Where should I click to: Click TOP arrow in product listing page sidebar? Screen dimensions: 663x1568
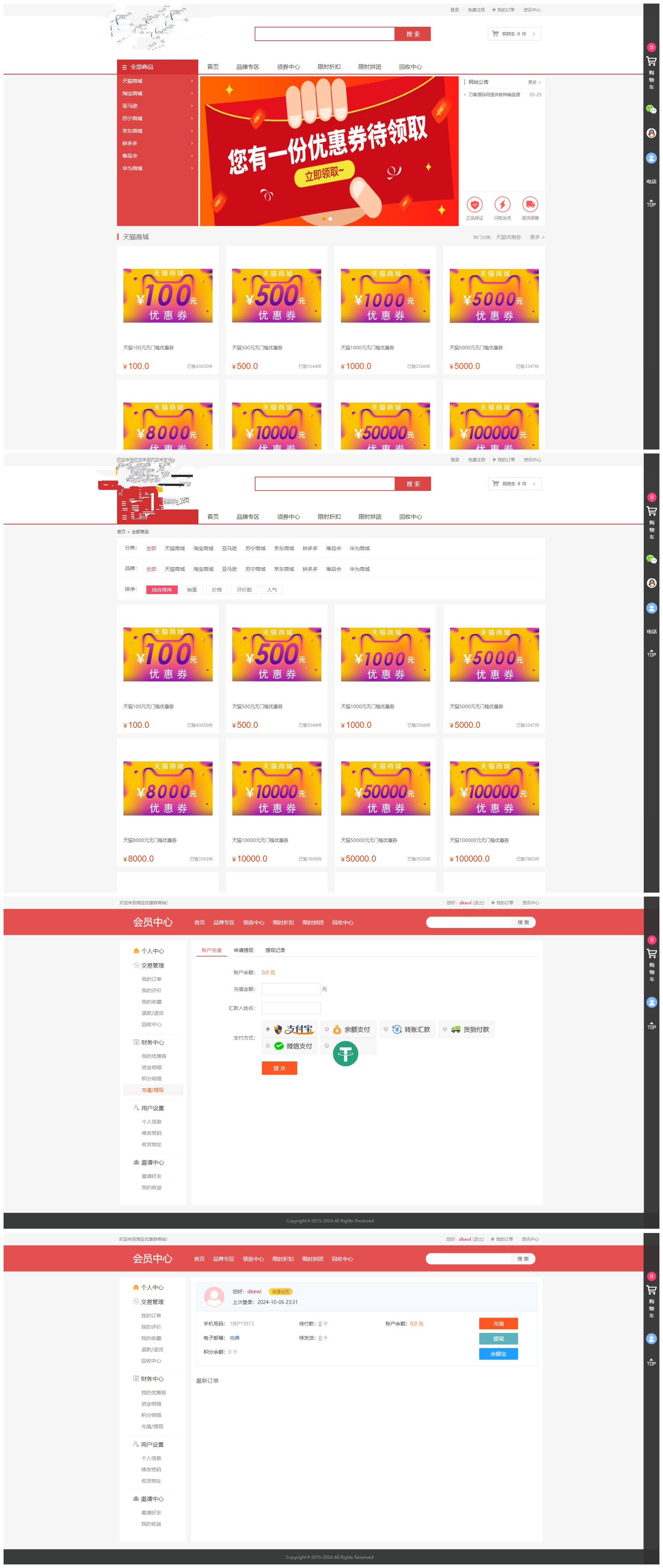click(x=651, y=653)
